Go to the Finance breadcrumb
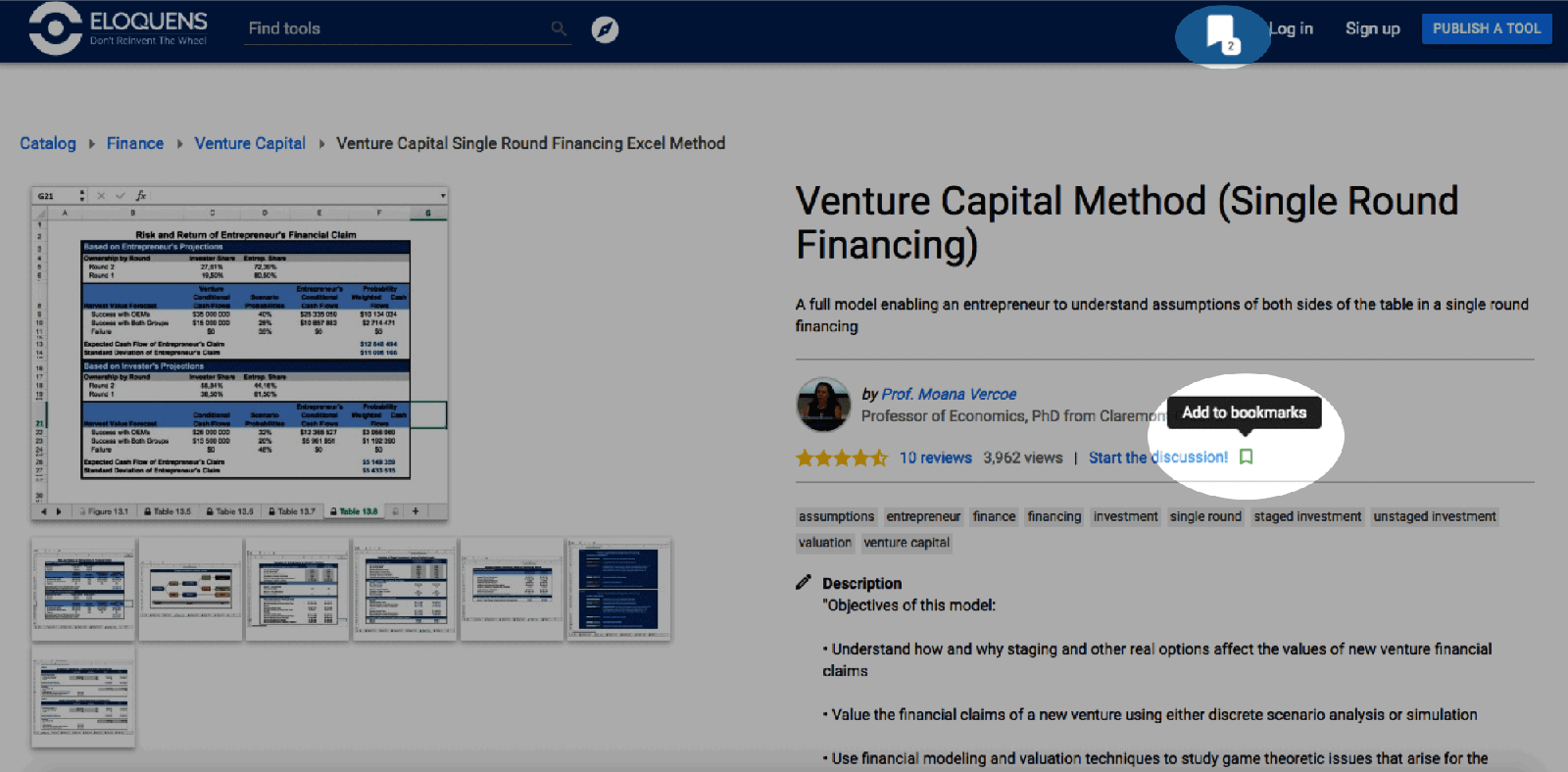The height and width of the screenshot is (772, 1568). [135, 143]
